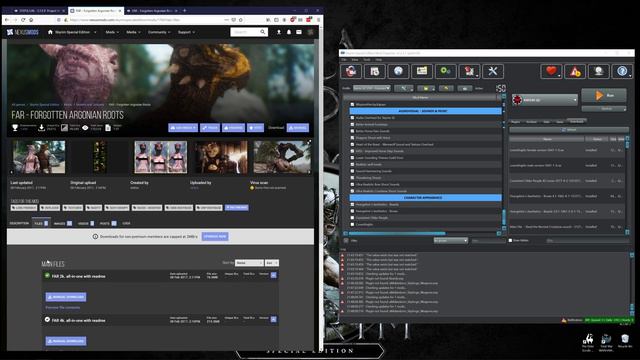The width and height of the screenshot is (640, 360).
Task: Open first mod image thumbnail
Action: coord(39,157)
